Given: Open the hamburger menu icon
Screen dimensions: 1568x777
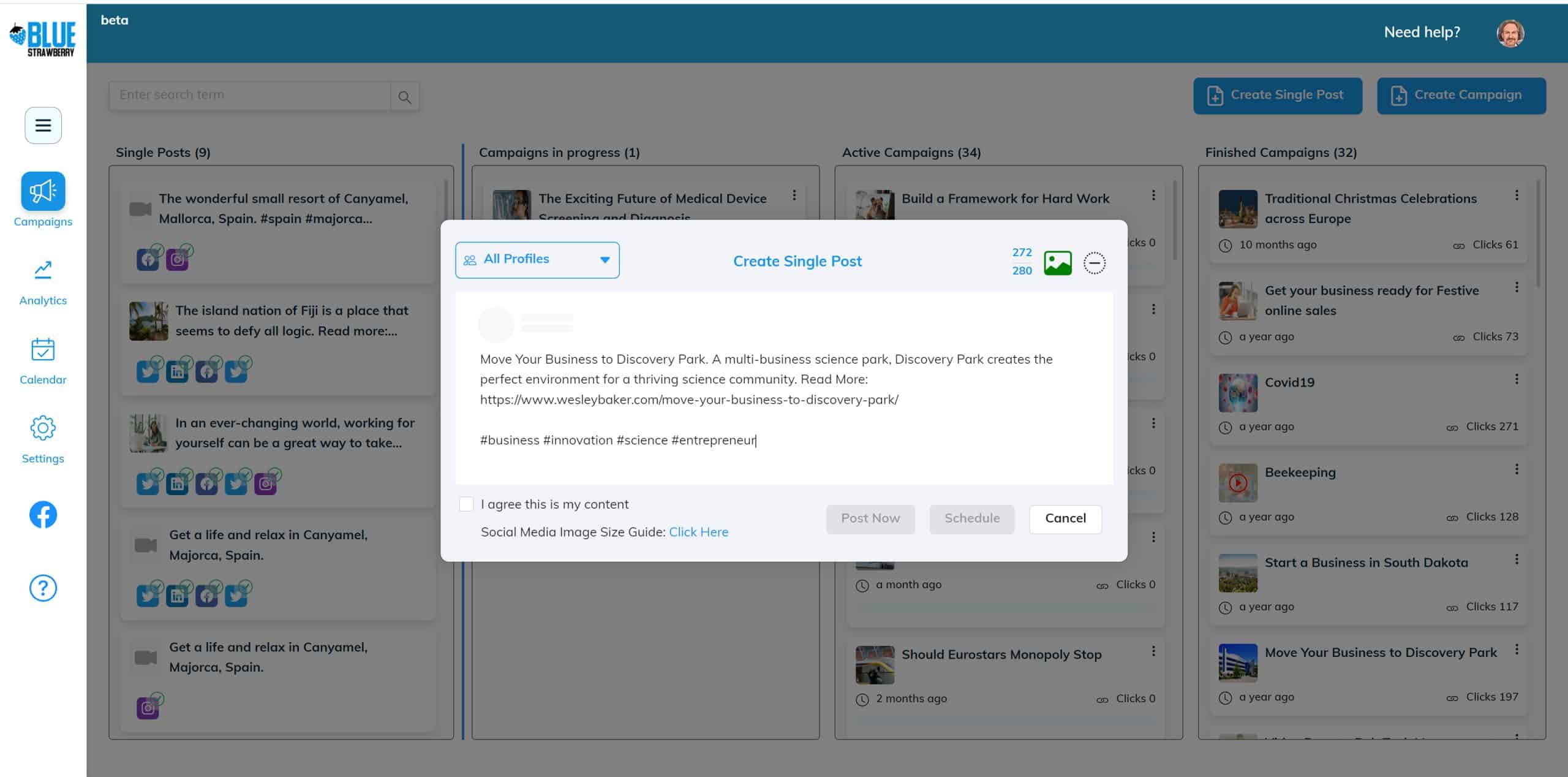Looking at the screenshot, I should pyautogui.click(x=43, y=126).
